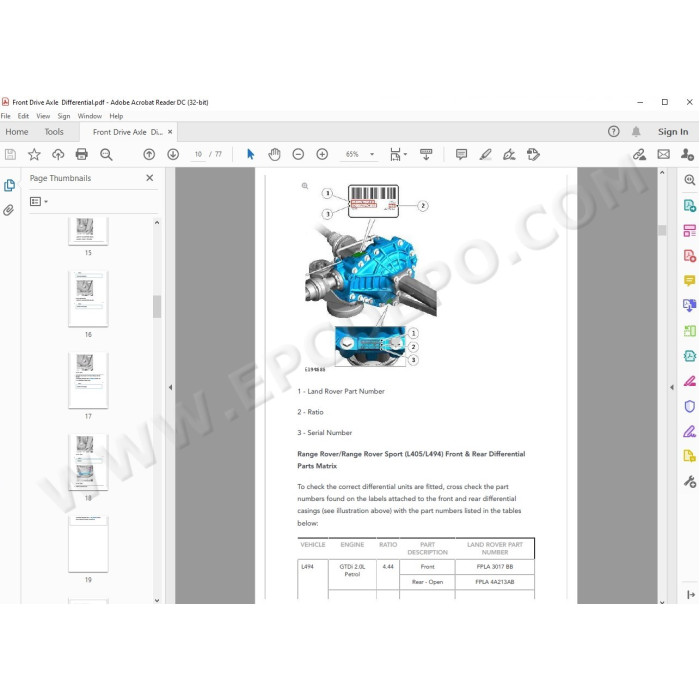Click the Share with others person icon
The image size is (700, 700).
(687, 154)
